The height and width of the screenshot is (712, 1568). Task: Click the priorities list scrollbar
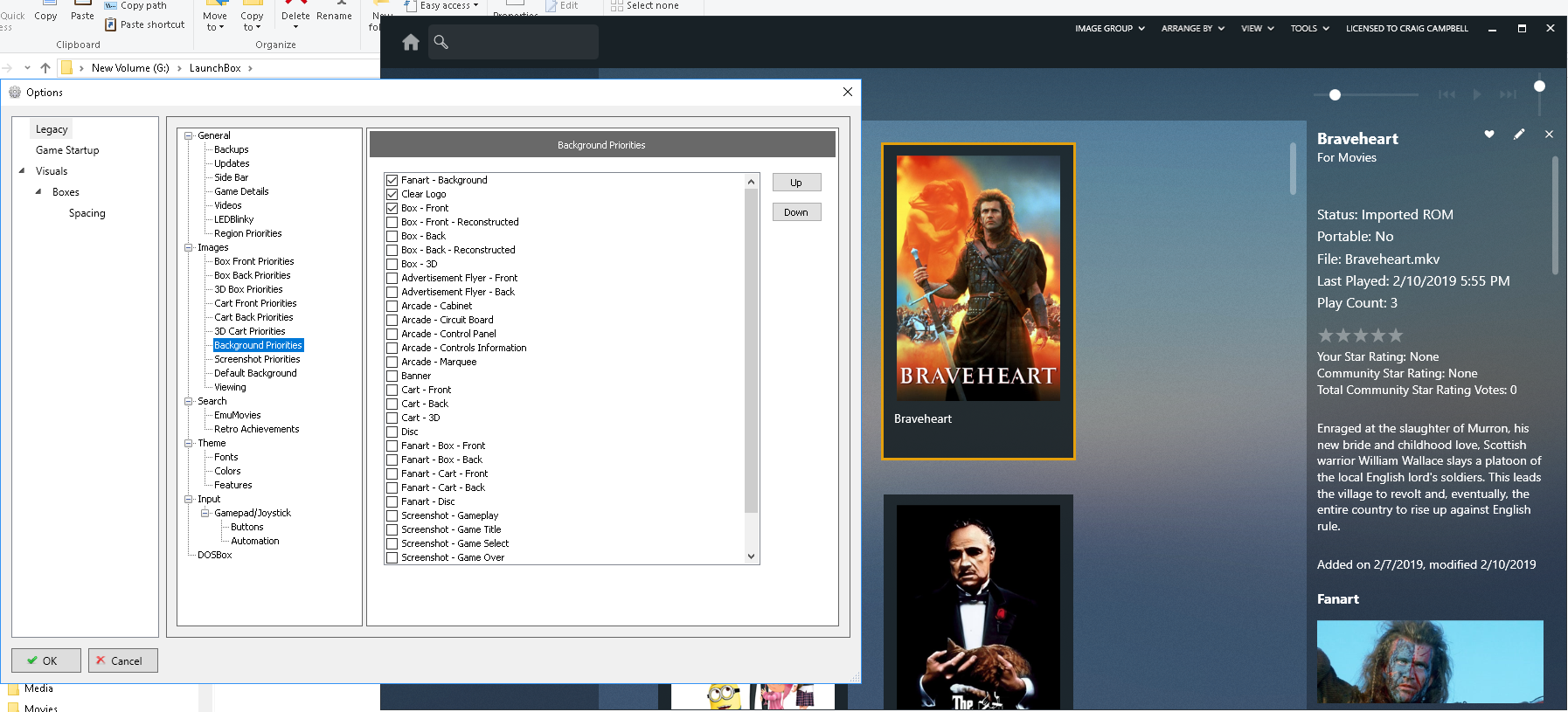pyautogui.click(x=751, y=349)
